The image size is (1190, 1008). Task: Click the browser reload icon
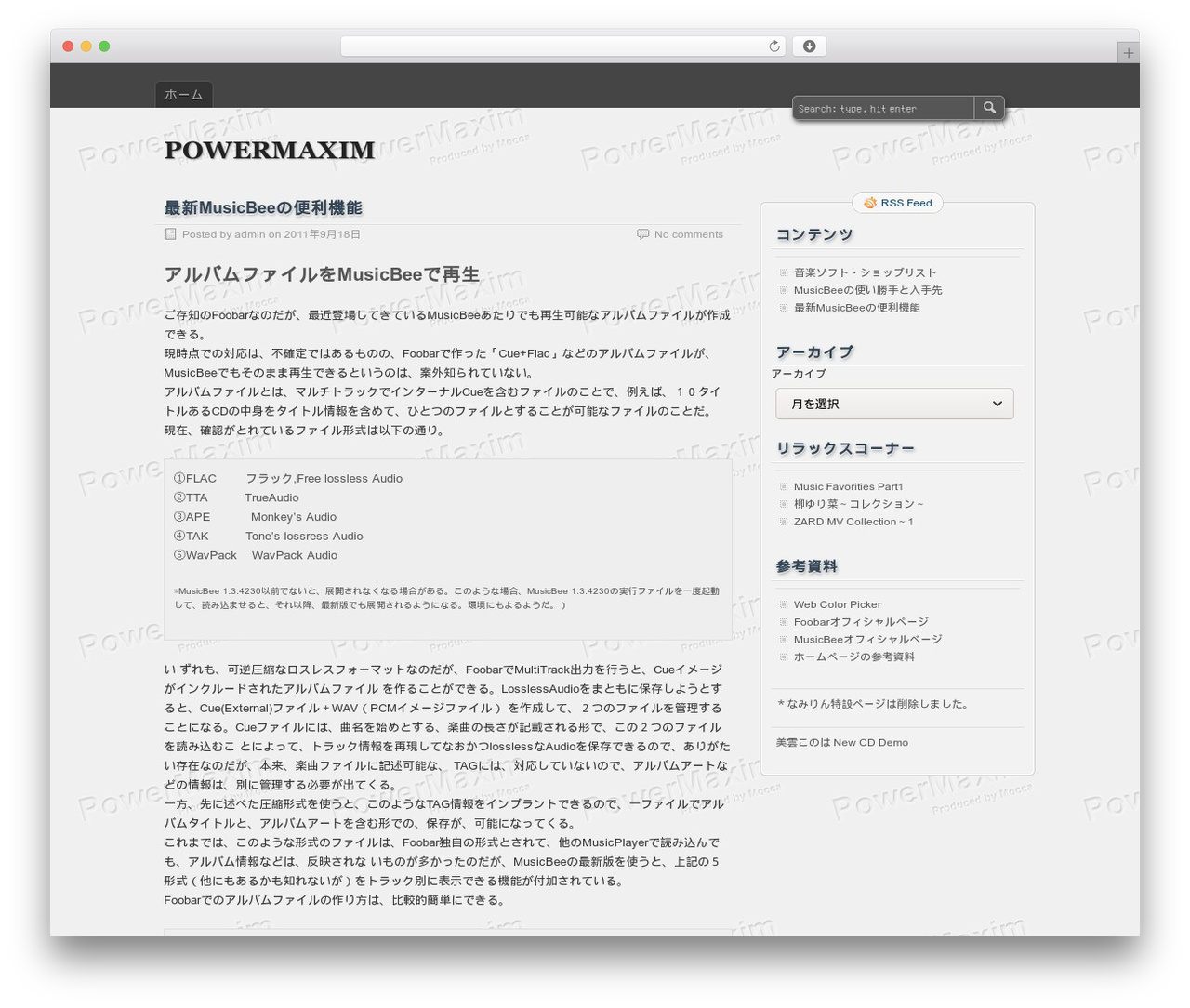pos(774,46)
